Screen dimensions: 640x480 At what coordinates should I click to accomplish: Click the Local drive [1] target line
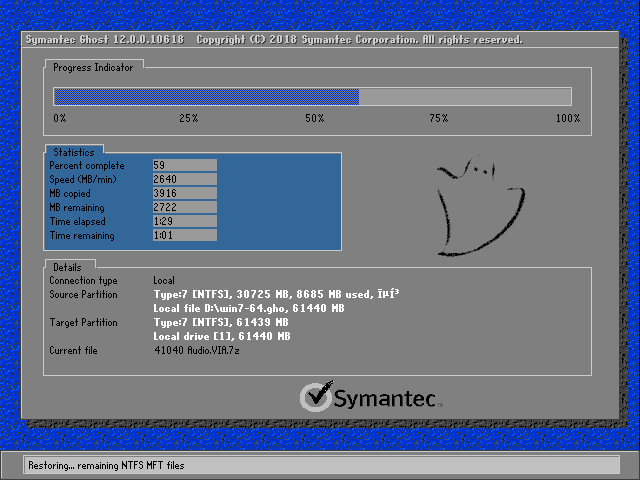point(222,336)
